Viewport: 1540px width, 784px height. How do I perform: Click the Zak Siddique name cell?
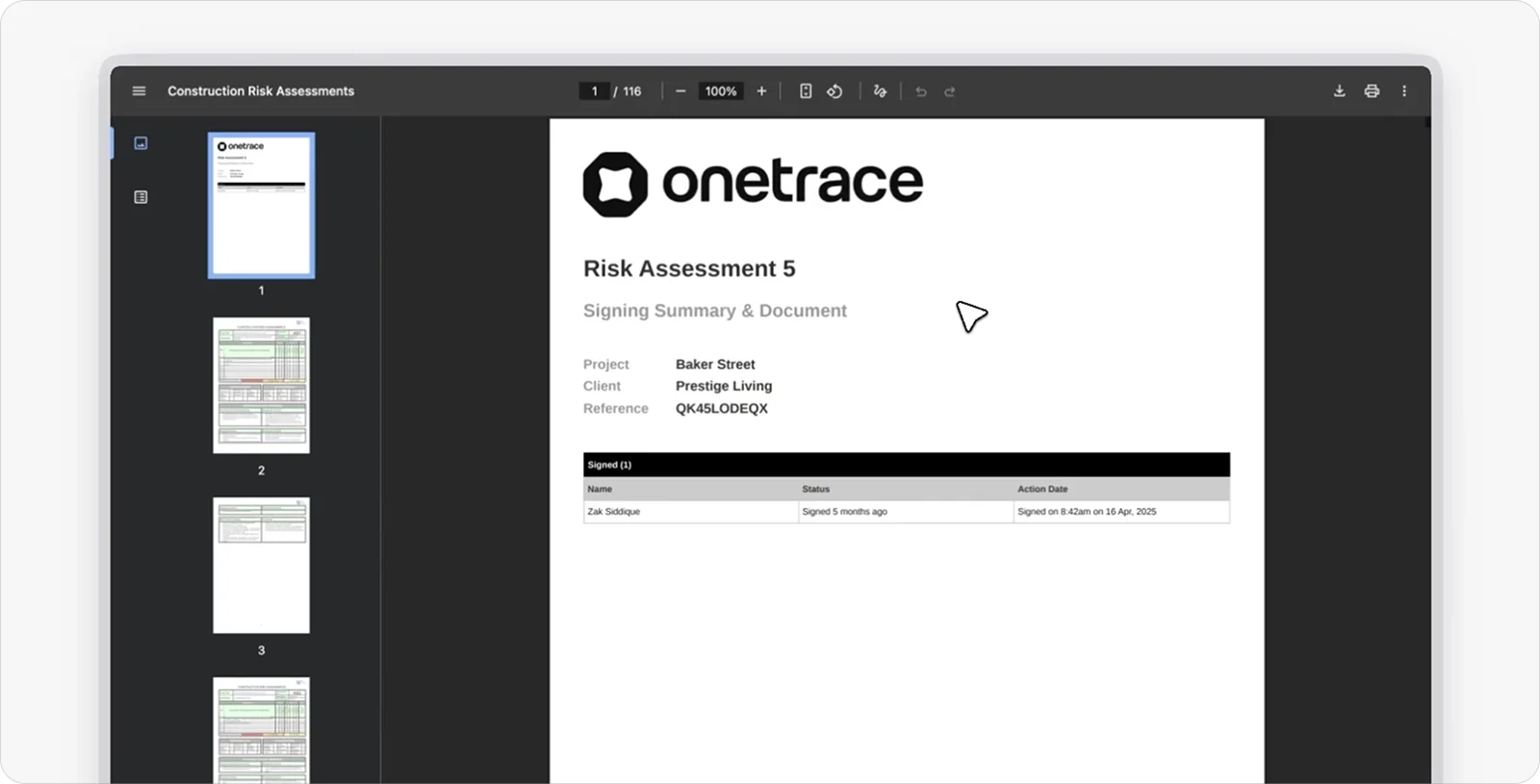pos(691,512)
